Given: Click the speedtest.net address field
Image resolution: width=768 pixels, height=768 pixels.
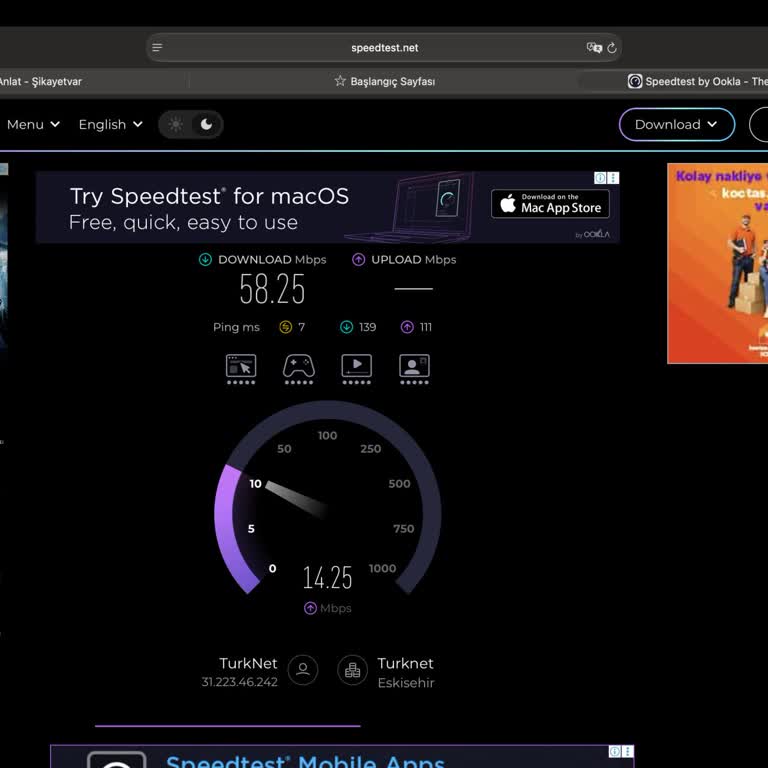Looking at the screenshot, I should coord(384,48).
